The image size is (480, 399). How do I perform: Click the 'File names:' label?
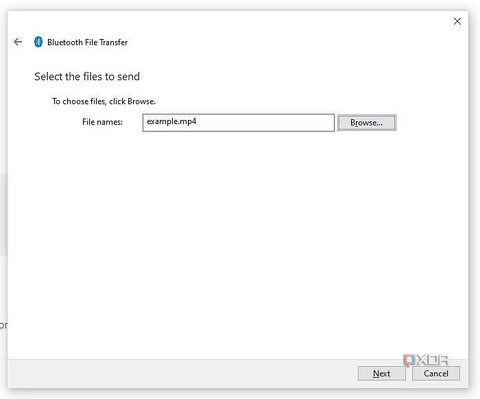coord(102,122)
